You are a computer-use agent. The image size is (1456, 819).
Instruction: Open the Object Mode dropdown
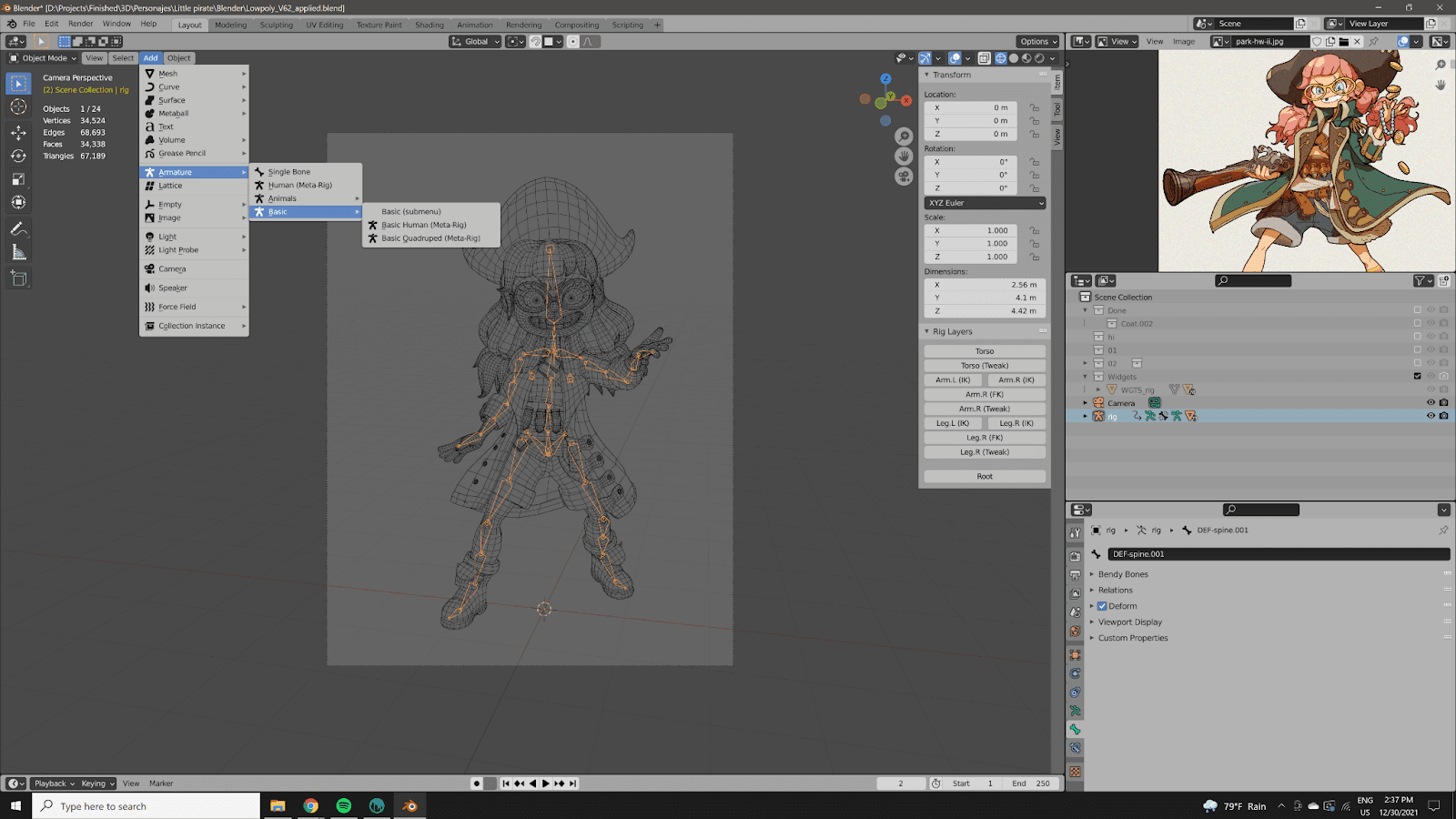tap(43, 58)
